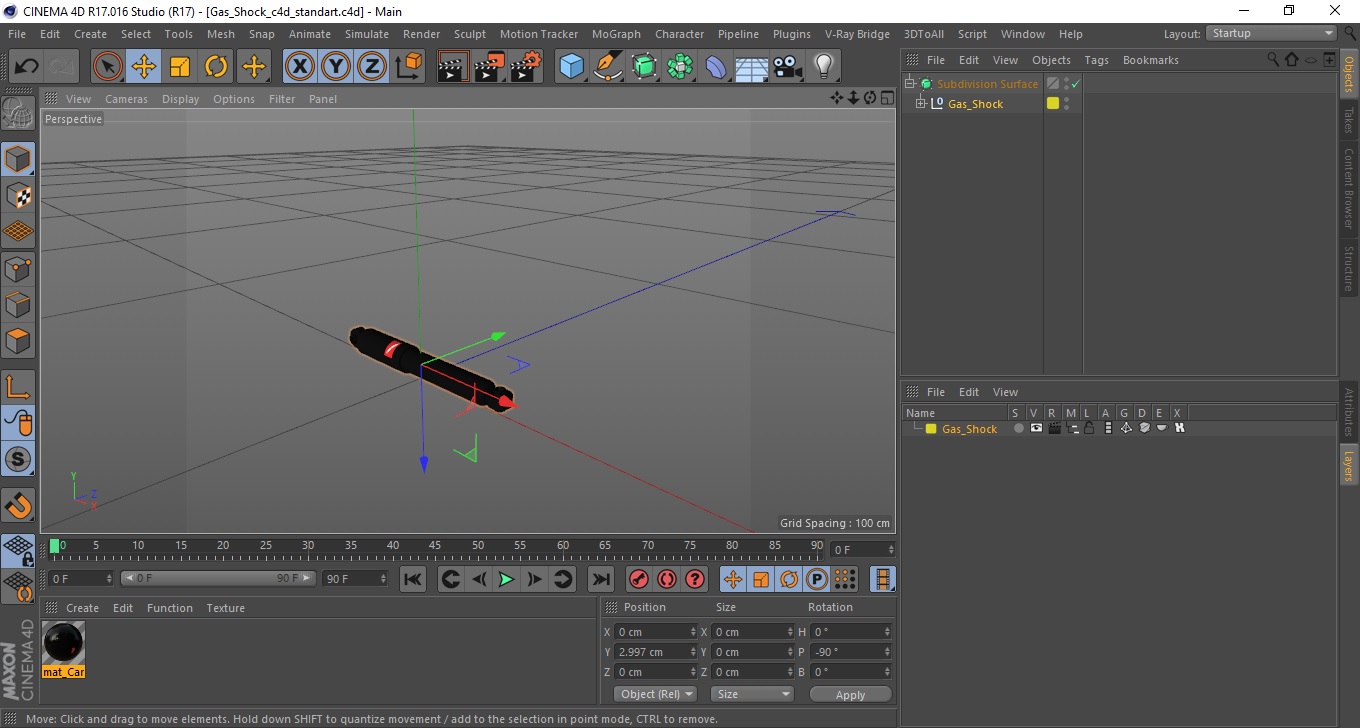The image size is (1360, 728).
Task: Render the active view
Action: pos(453,67)
